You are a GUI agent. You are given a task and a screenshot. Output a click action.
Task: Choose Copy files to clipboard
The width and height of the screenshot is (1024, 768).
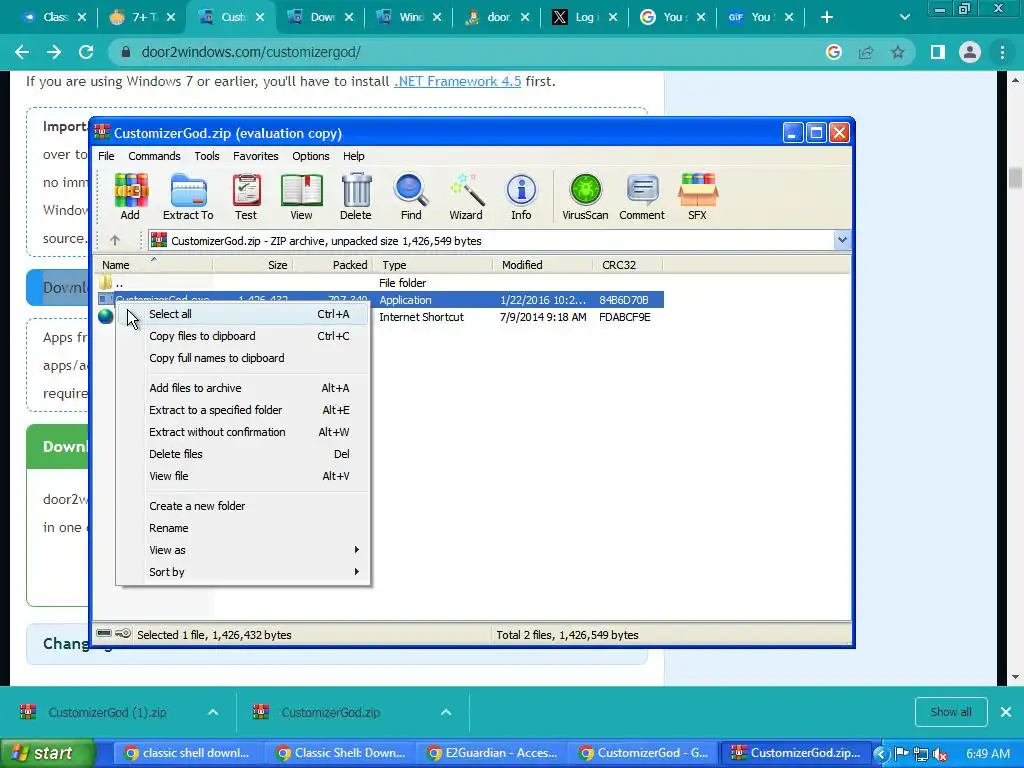[242, 336]
